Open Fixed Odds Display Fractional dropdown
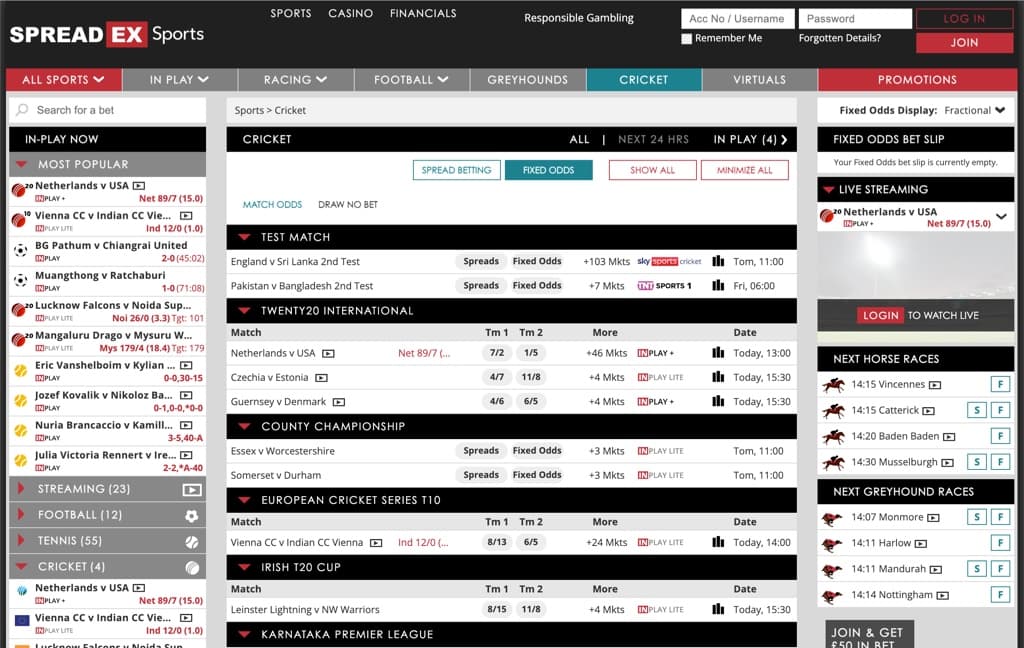Viewport: 1024px width, 648px height. pyautogui.click(x=974, y=110)
